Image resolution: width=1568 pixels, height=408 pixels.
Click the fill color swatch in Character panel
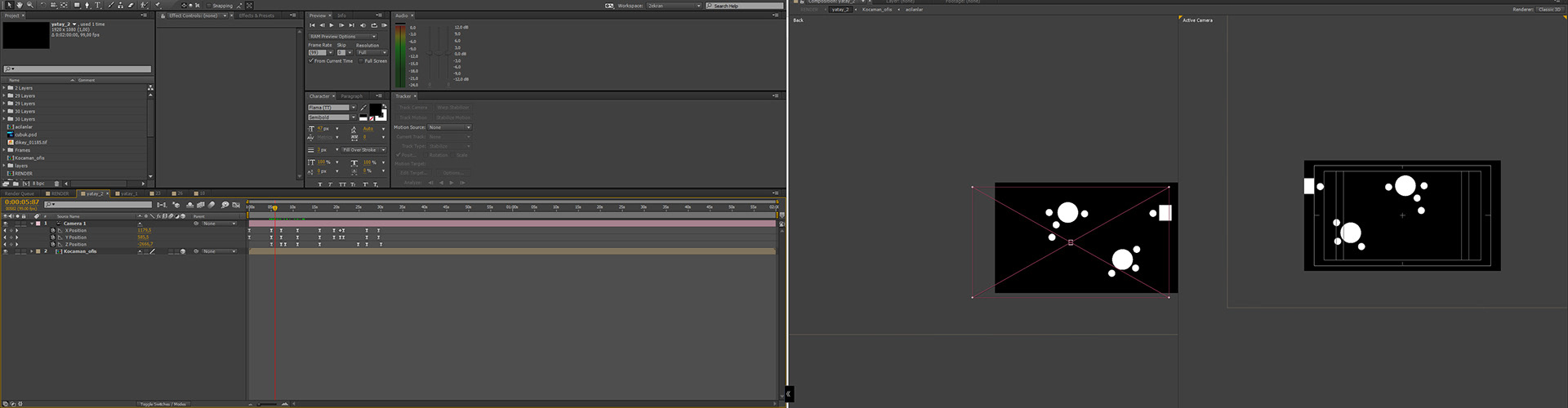[x=375, y=109]
